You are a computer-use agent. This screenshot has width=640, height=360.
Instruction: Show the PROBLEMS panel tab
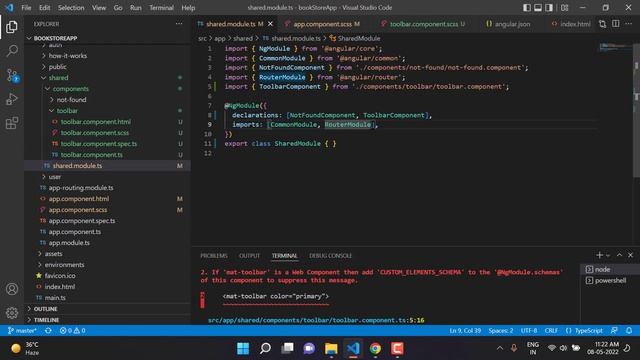[x=213, y=256]
